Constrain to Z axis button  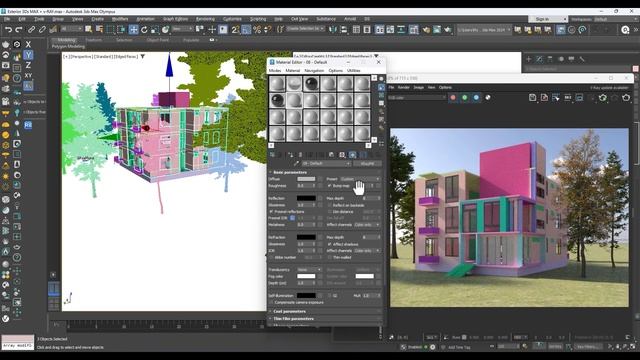click(28, 65)
